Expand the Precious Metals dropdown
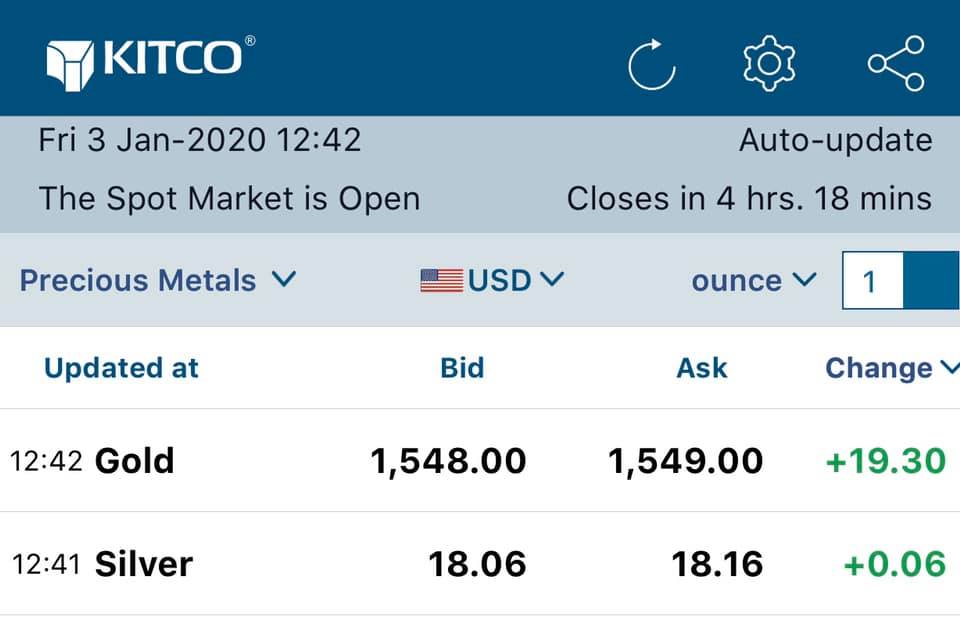Screen dimensions: 960x644 pos(158,281)
